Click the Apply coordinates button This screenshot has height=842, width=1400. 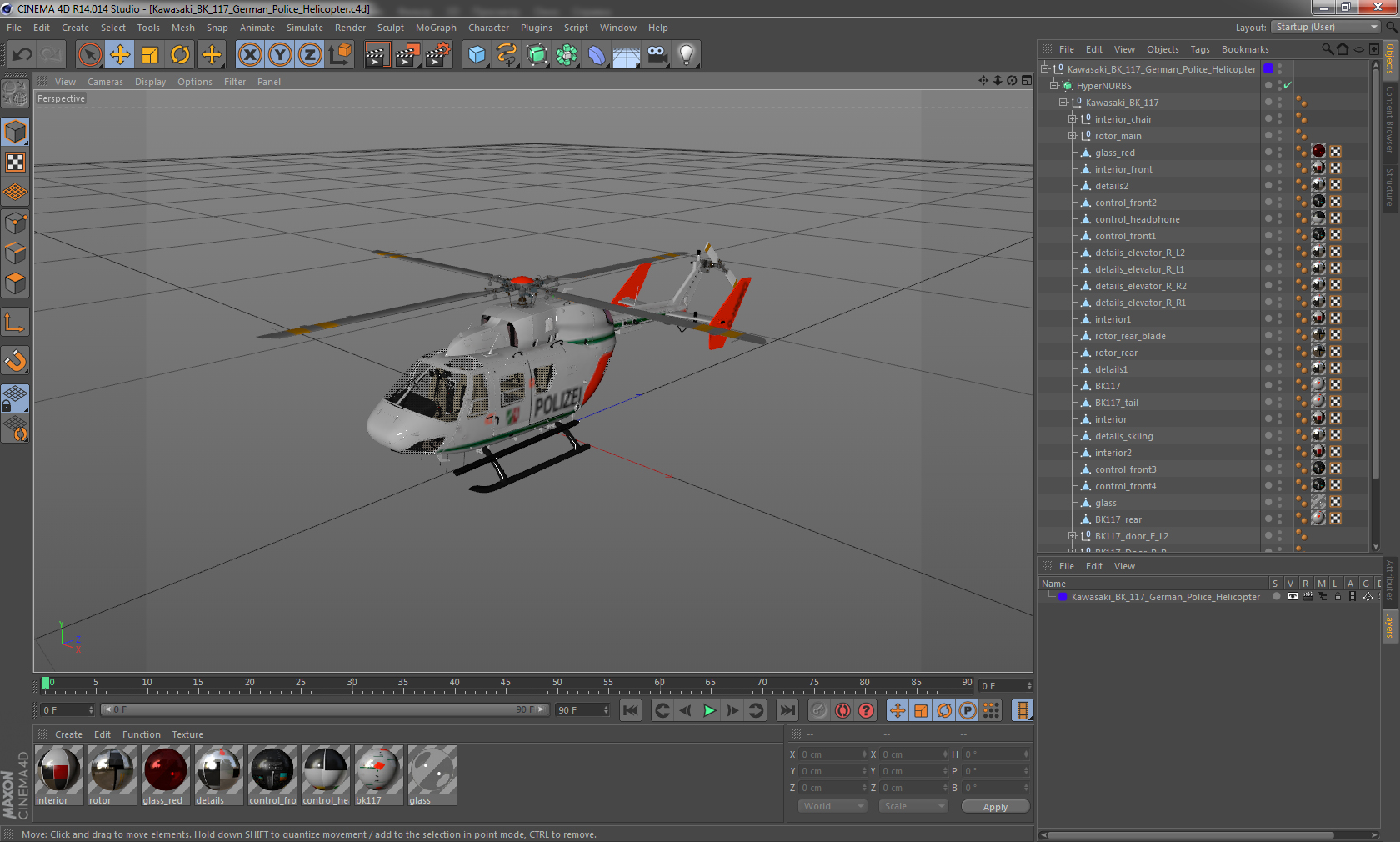(x=995, y=806)
